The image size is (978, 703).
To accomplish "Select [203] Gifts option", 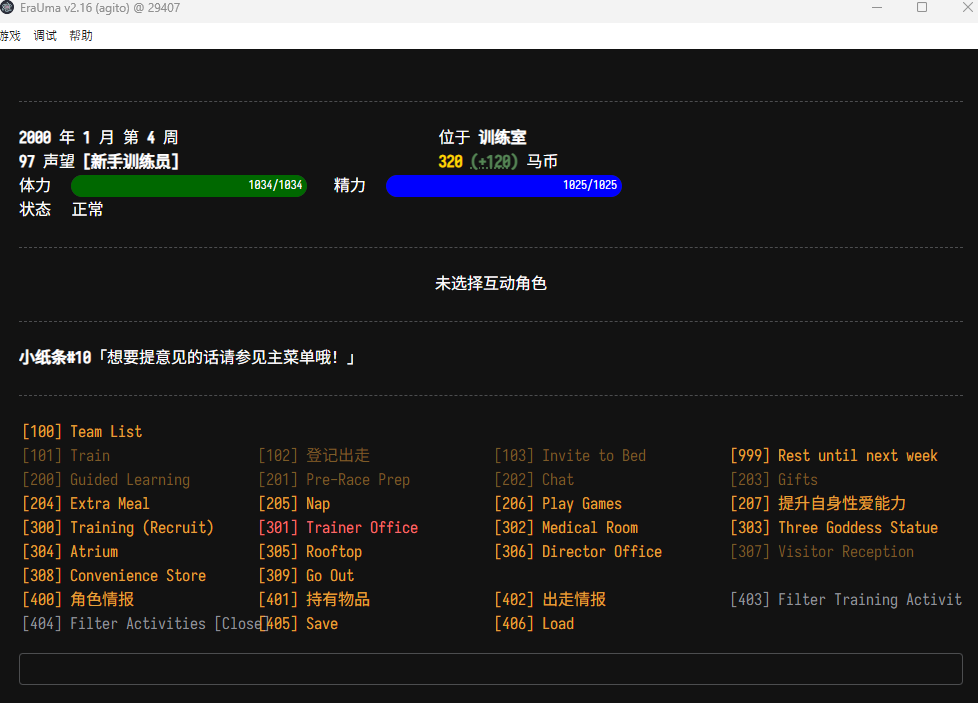I will click(x=774, y=480).
